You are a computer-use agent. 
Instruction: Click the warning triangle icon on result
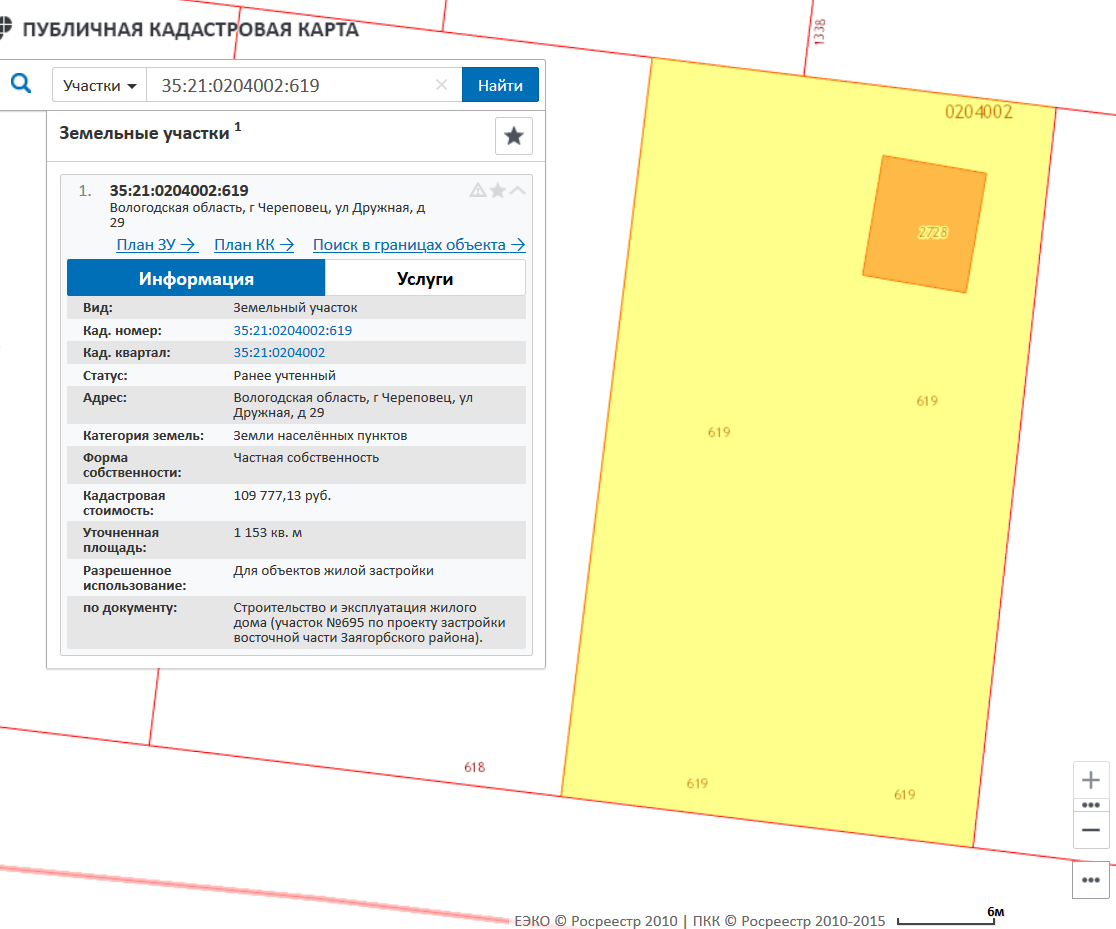478,190
